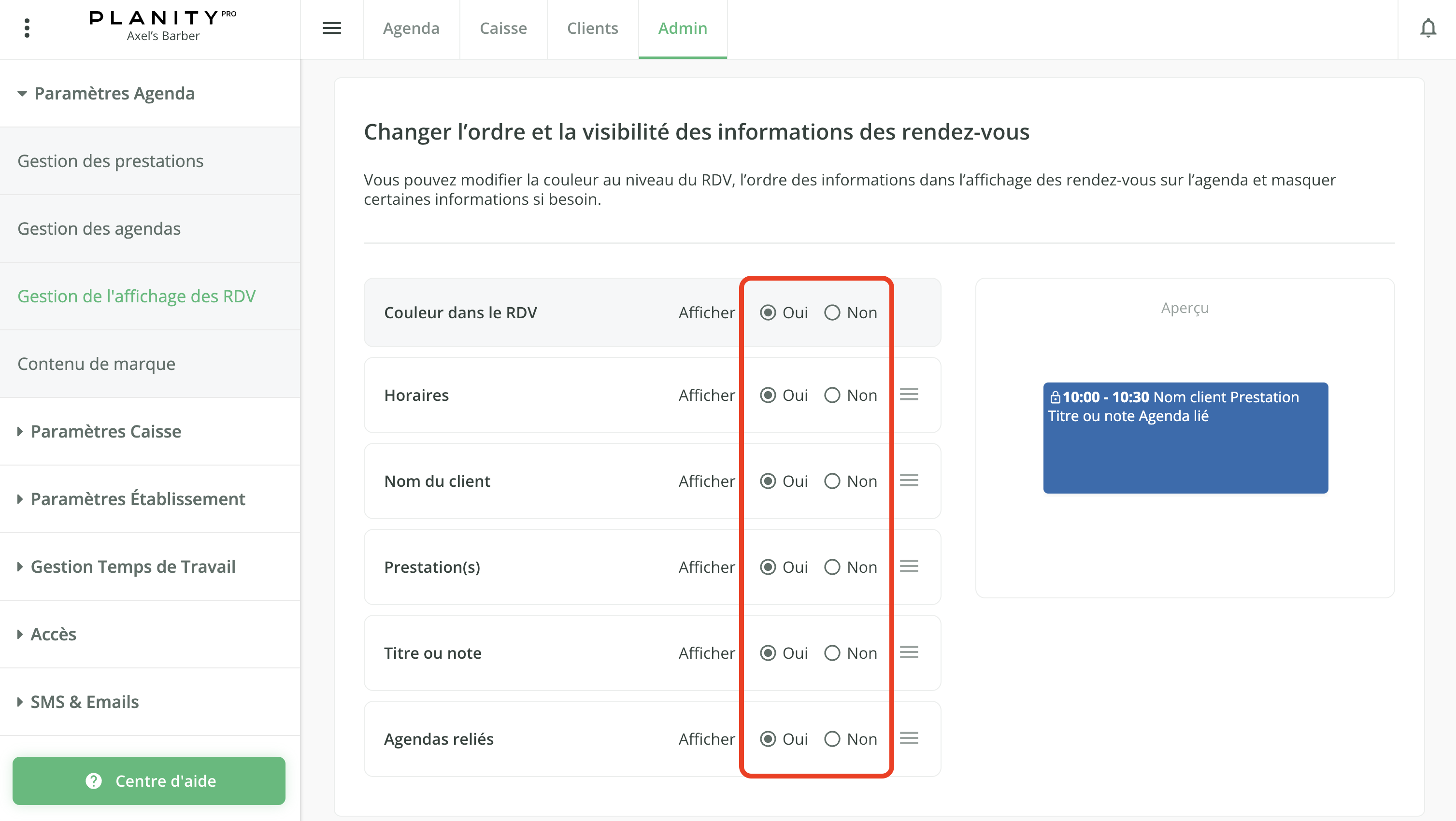Screen dimensions: 1456x821
Task: Click the Centre d'aide button
Action: [149, 780]
